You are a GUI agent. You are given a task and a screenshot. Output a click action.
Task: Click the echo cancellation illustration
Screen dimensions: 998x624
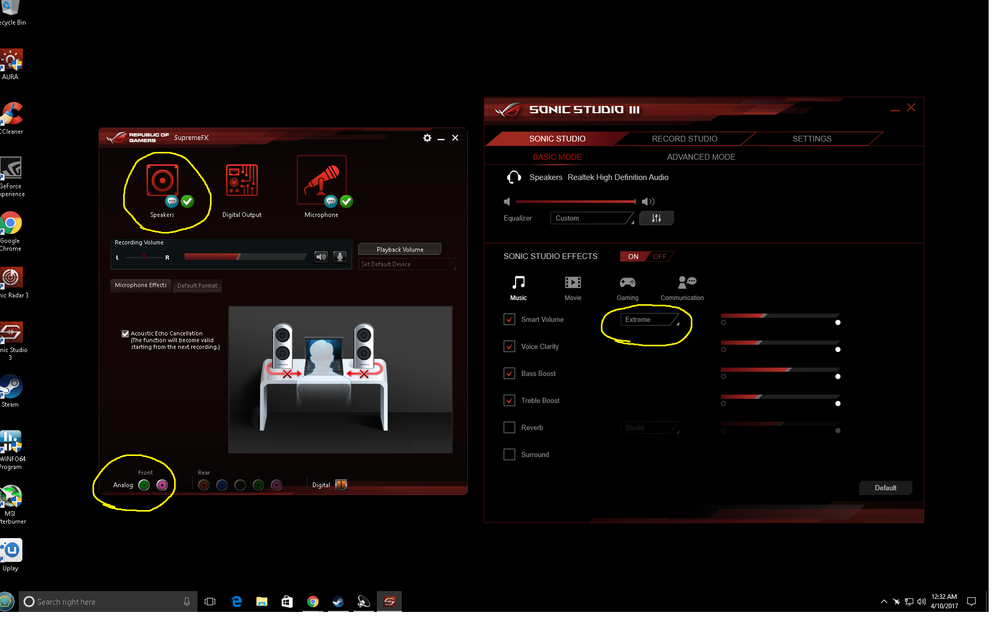click(x=341, y=380)
